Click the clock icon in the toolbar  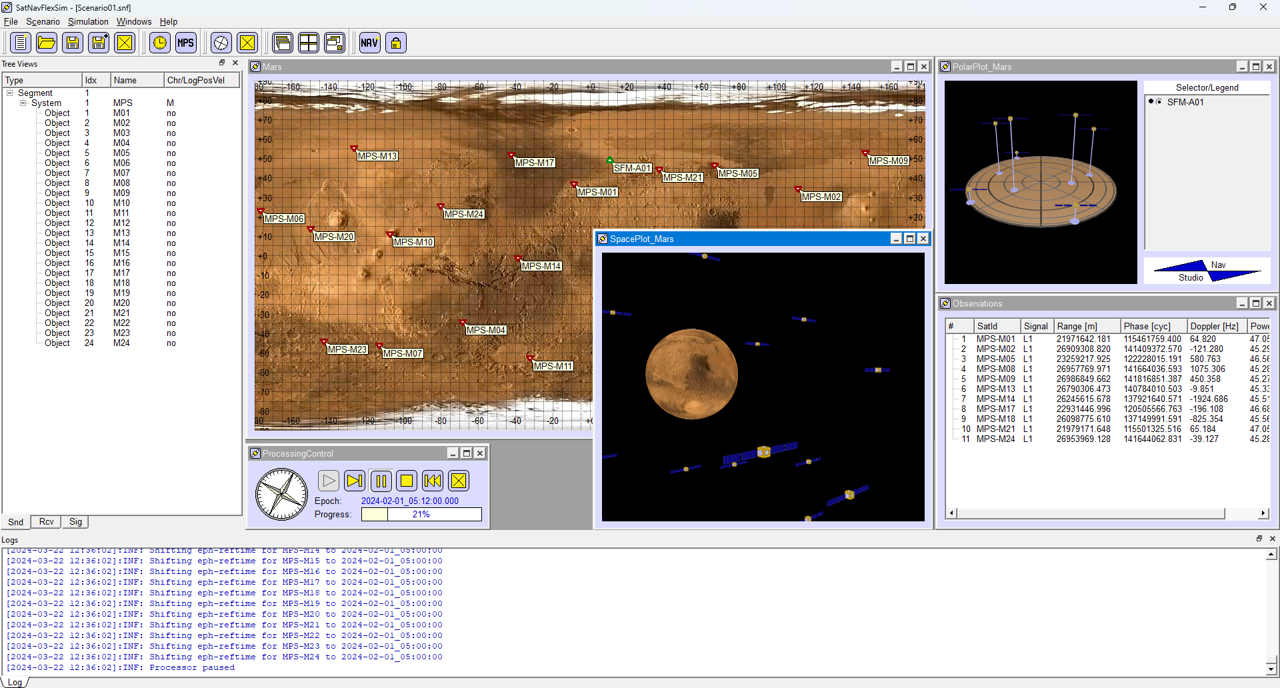tap(160, 43)
